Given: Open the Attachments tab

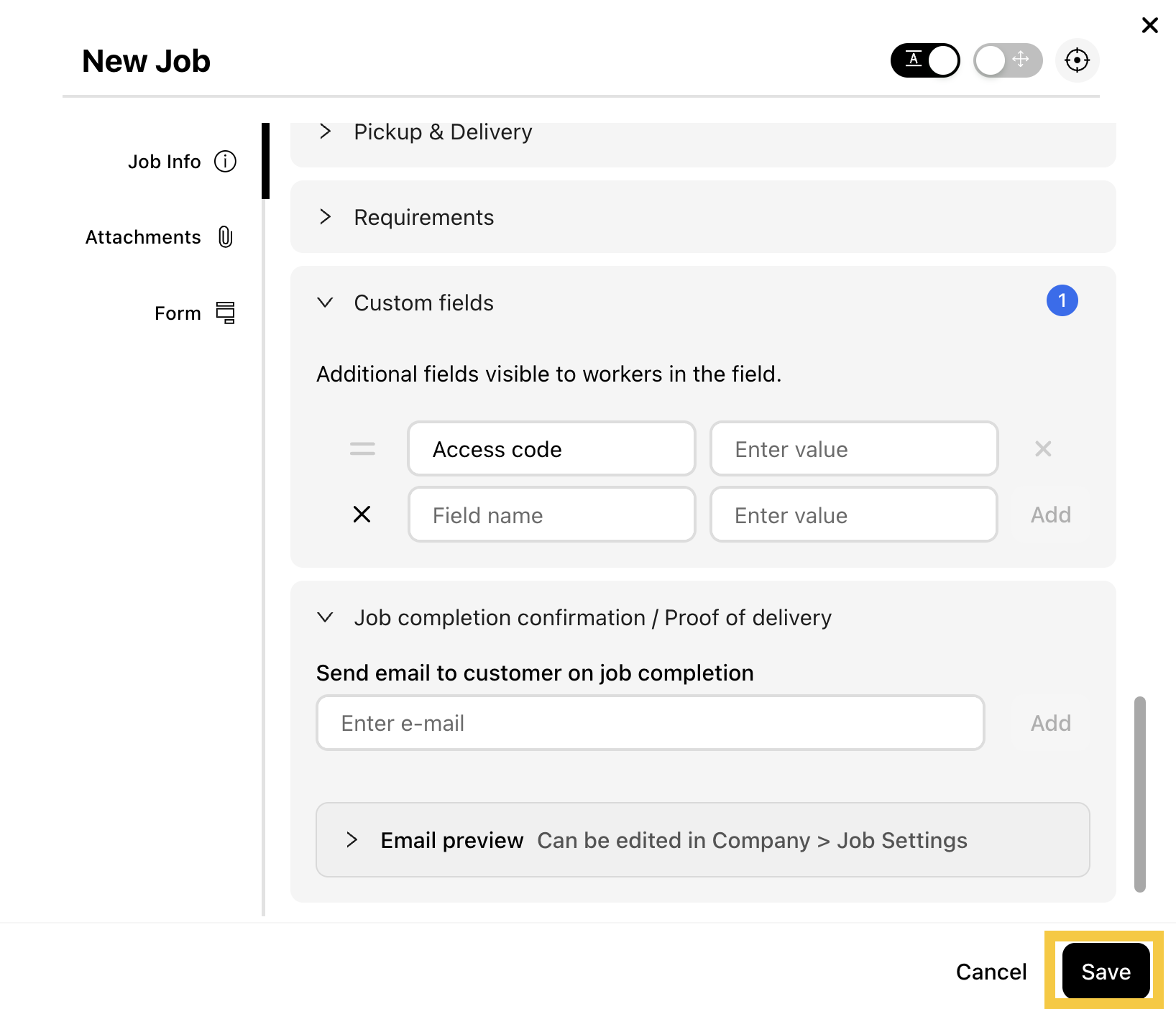Looking at the screenshot, I should (x=160, y=237).
